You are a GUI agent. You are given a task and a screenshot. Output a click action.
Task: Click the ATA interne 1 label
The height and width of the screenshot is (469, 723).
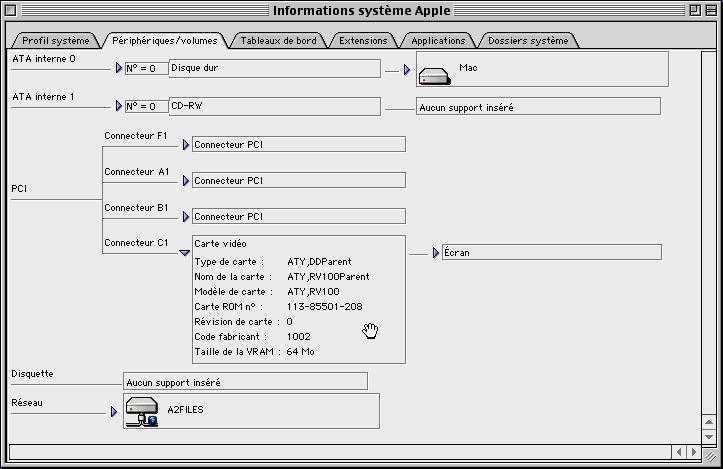coord(43,97)
